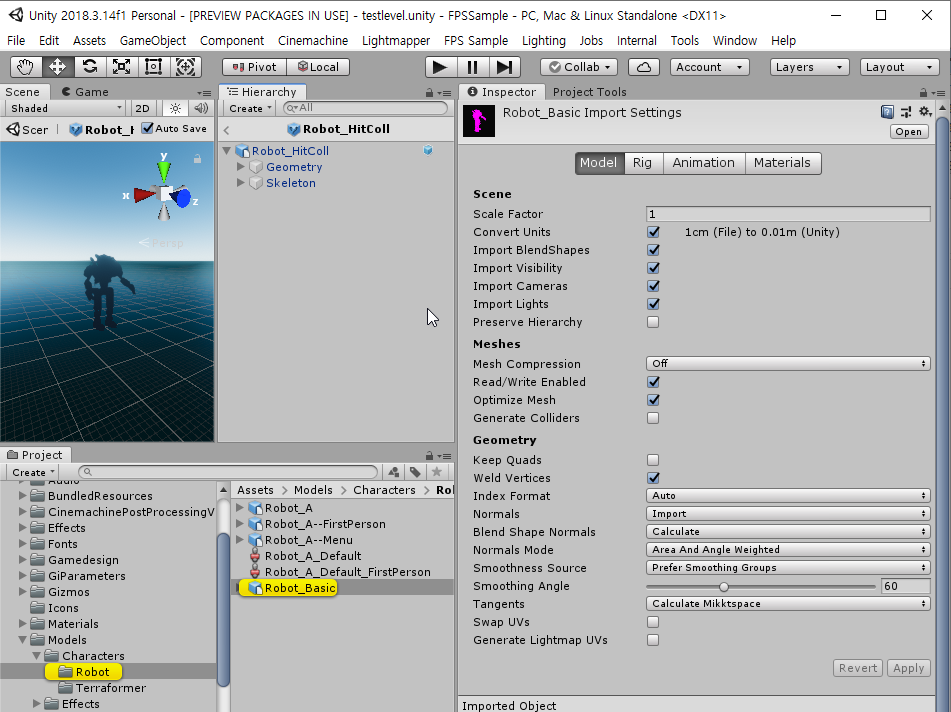This screenshot has width=951, height=712.
Task: Select the Hand tool
Action: click(x=25, y=67)
